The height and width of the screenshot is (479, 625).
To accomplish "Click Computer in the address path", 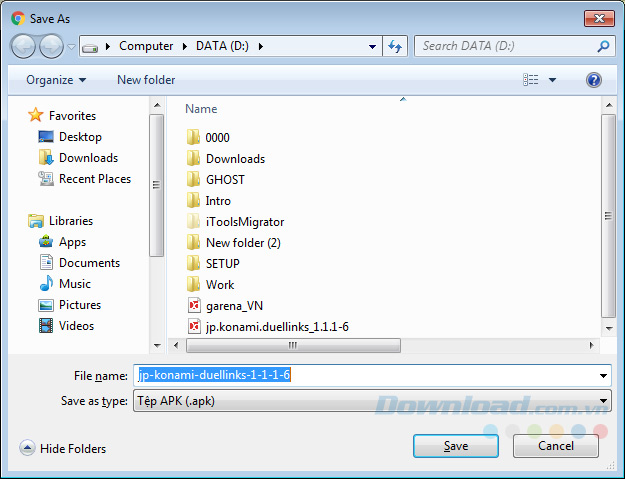I will coord(146,46).
